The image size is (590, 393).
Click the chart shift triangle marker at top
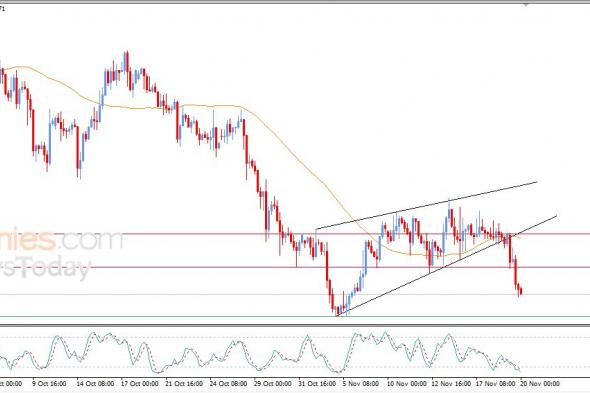(x=526, y=4)
